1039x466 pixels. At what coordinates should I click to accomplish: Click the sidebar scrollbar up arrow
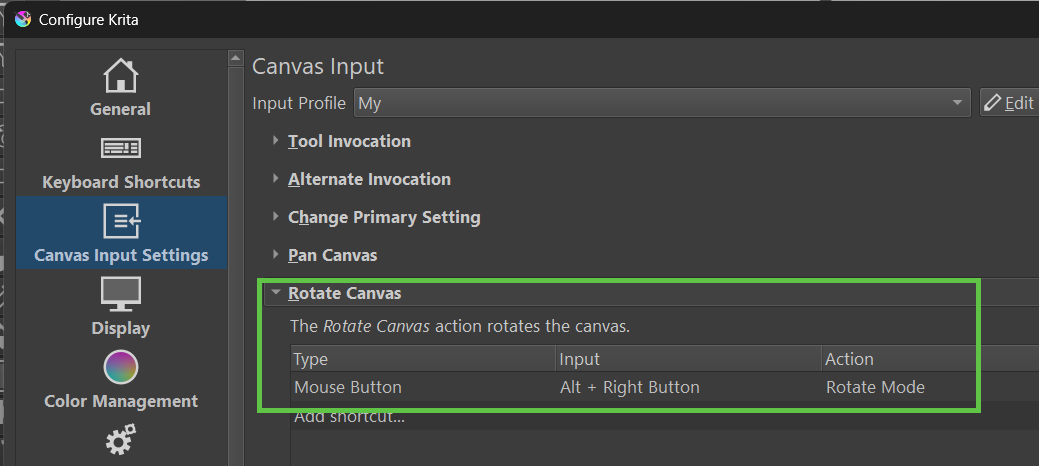coord(236,58)
